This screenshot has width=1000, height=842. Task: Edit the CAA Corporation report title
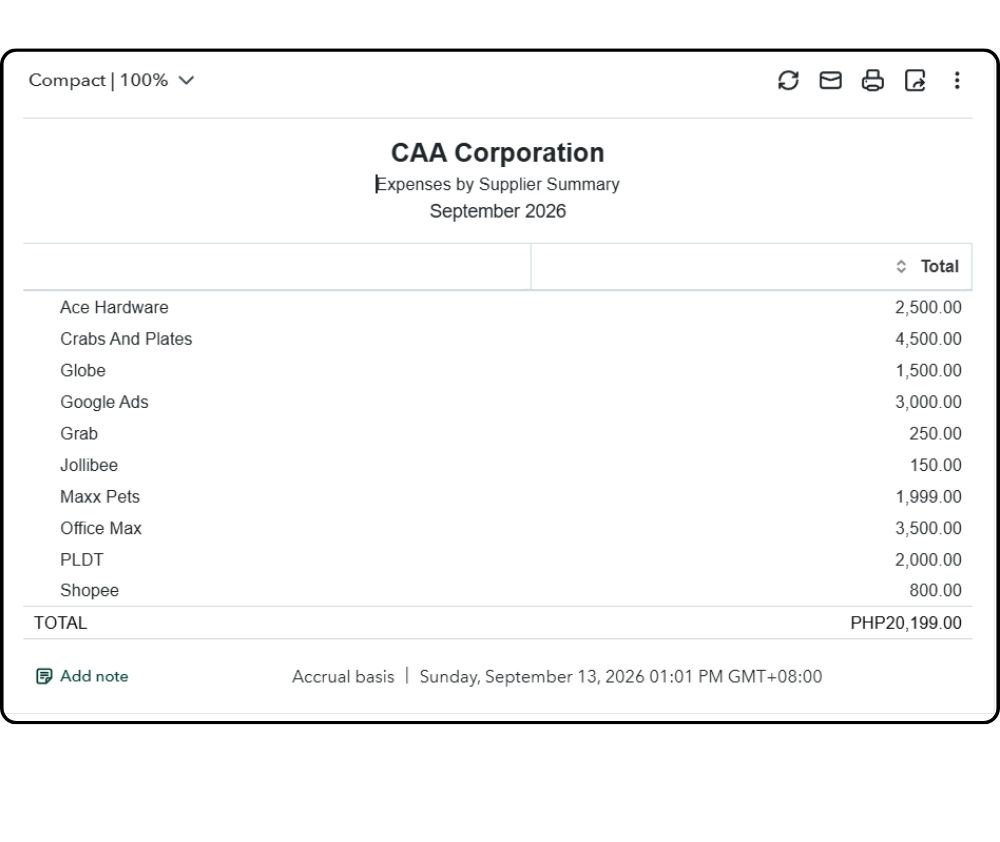tap(497, 153)
